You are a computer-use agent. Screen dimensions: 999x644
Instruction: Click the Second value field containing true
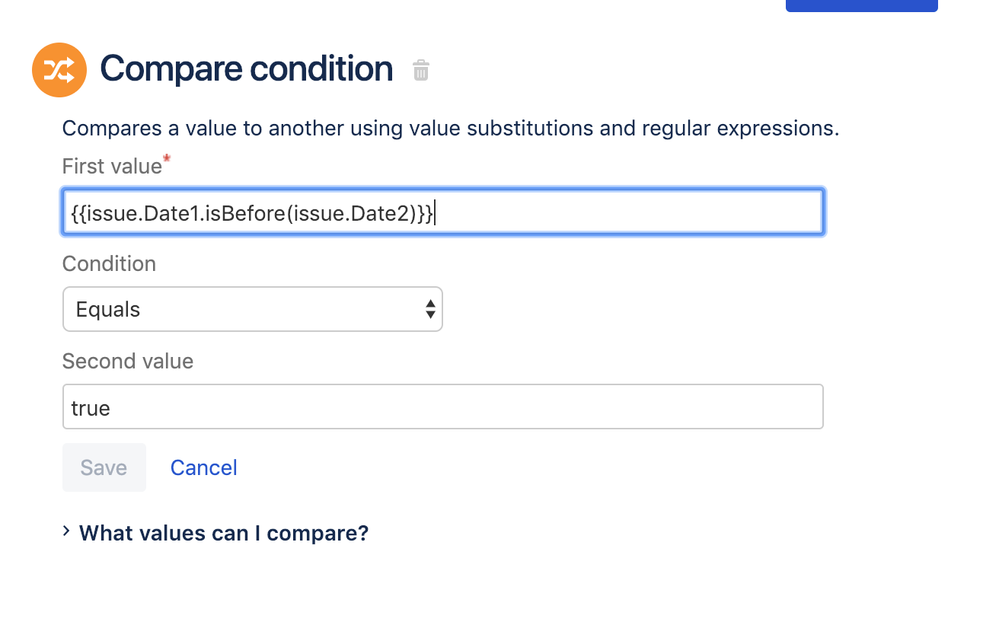[x=443, y=407]
